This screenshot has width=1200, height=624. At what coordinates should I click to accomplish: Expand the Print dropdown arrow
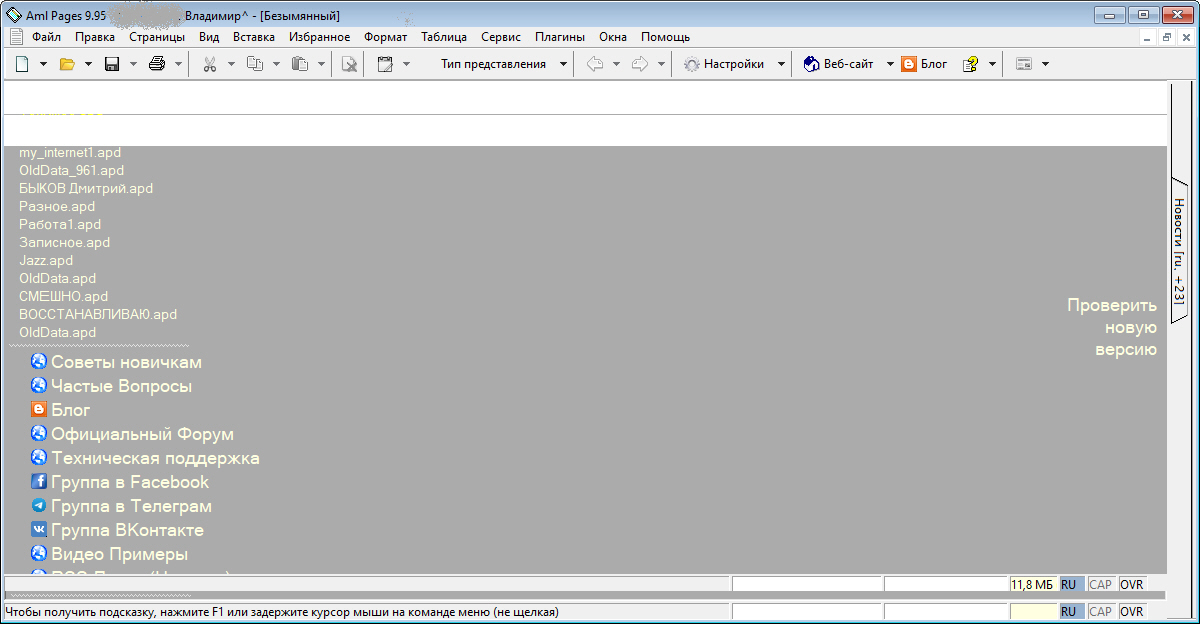click(x=178, y=64)
